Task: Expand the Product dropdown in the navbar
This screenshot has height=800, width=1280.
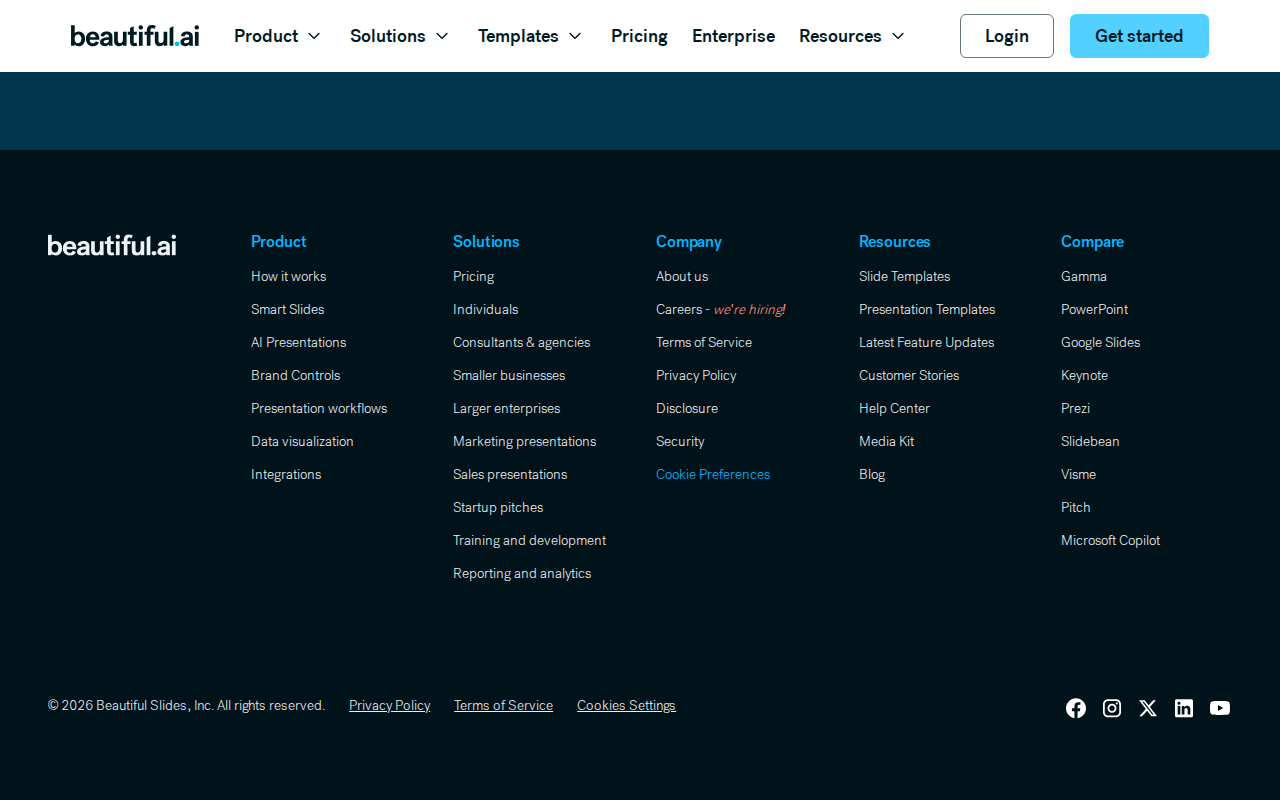Action: pyautogui.click(x=277, y=36)
